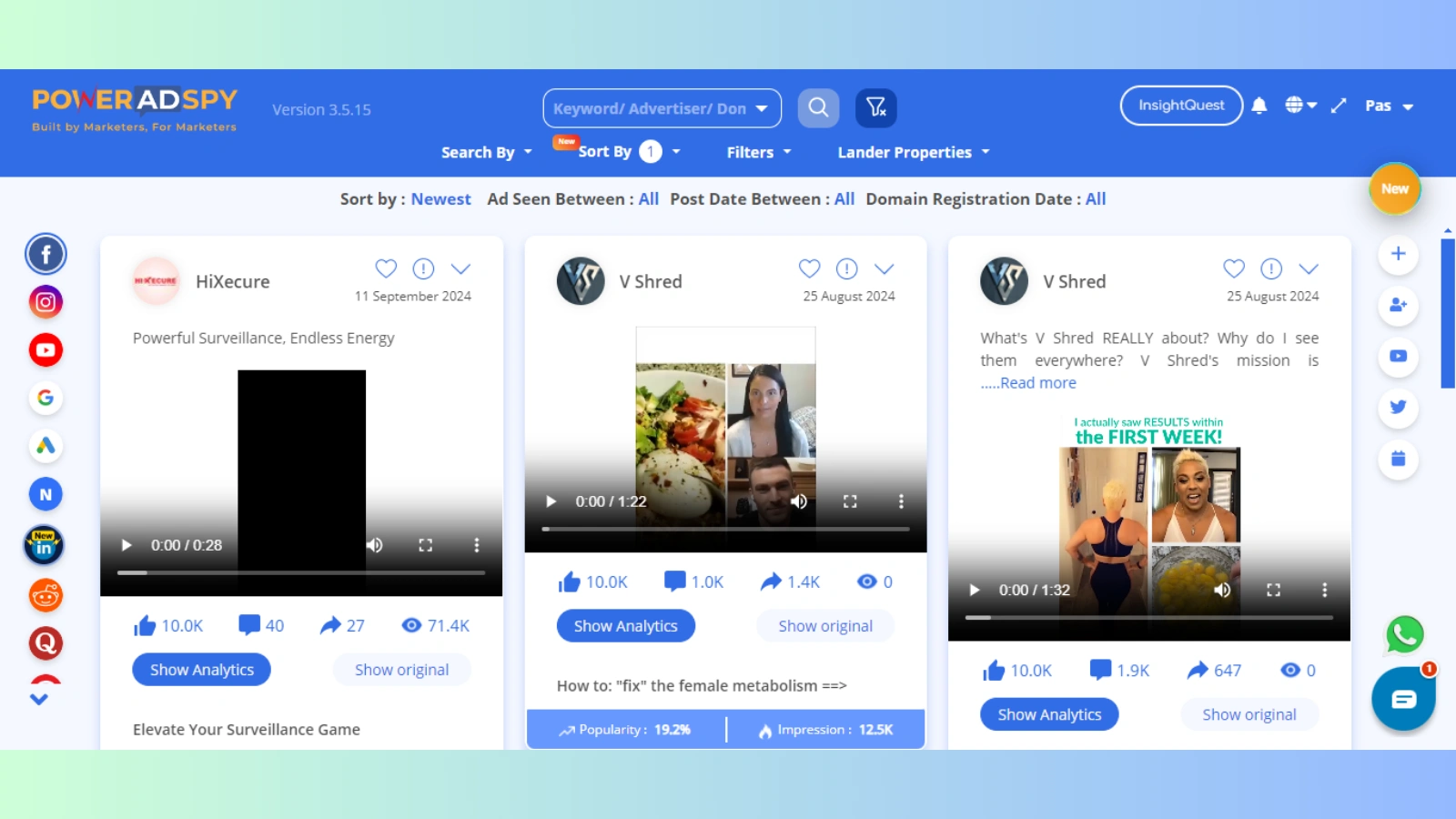Show Analytics for the HiXecure ad
This screenshot has width=1456, height=819.
click(x=202, y=670)
